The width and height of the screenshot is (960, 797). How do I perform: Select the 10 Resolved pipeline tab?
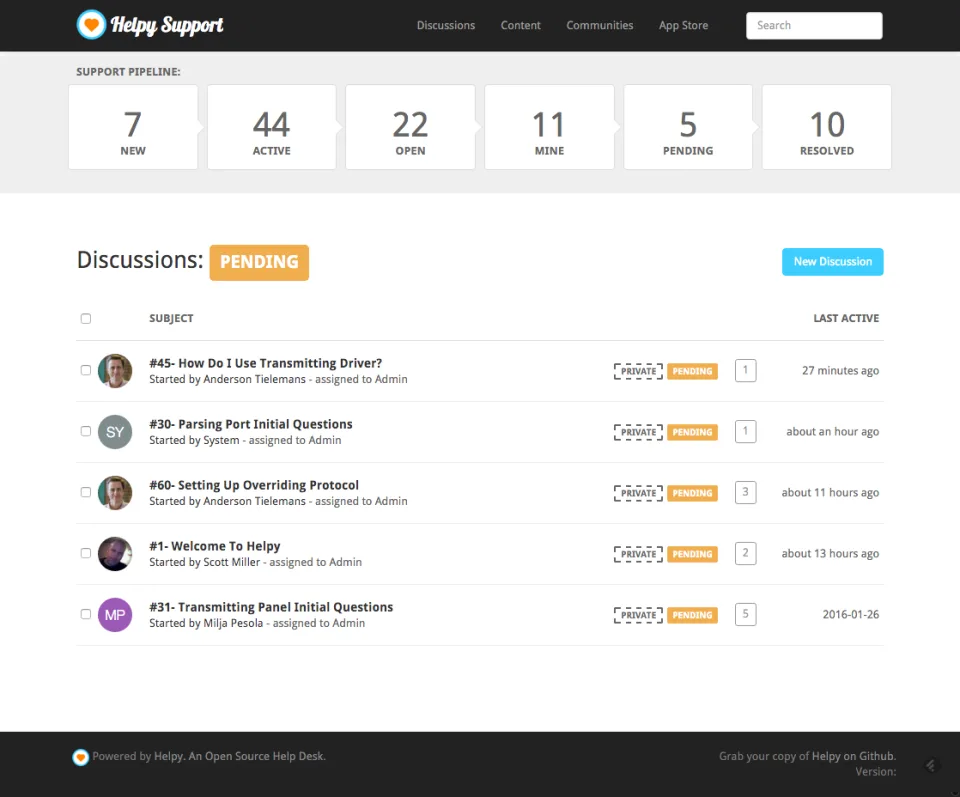click(827, 127)
